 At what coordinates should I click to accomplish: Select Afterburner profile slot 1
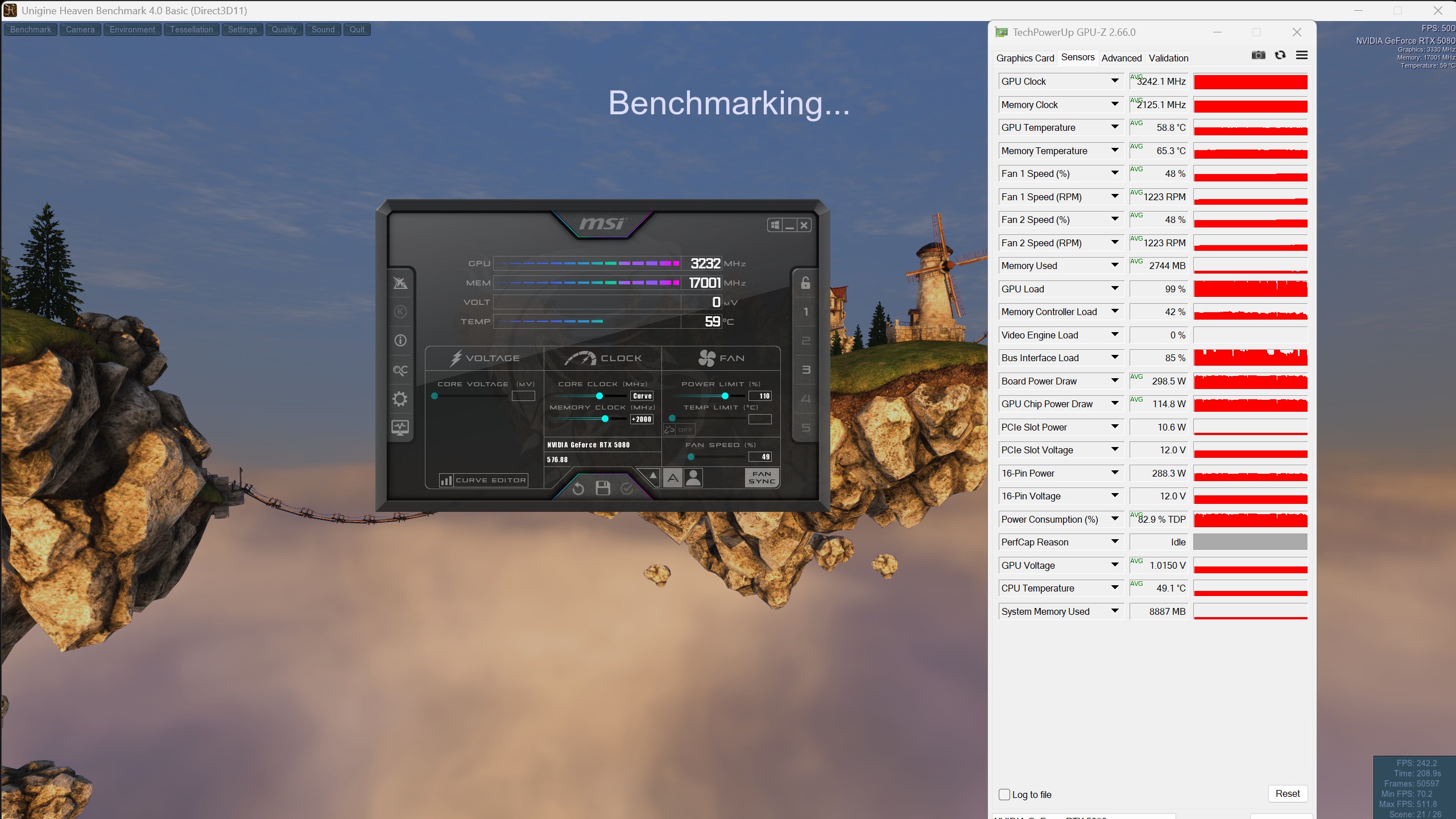(x=805, y=312)
